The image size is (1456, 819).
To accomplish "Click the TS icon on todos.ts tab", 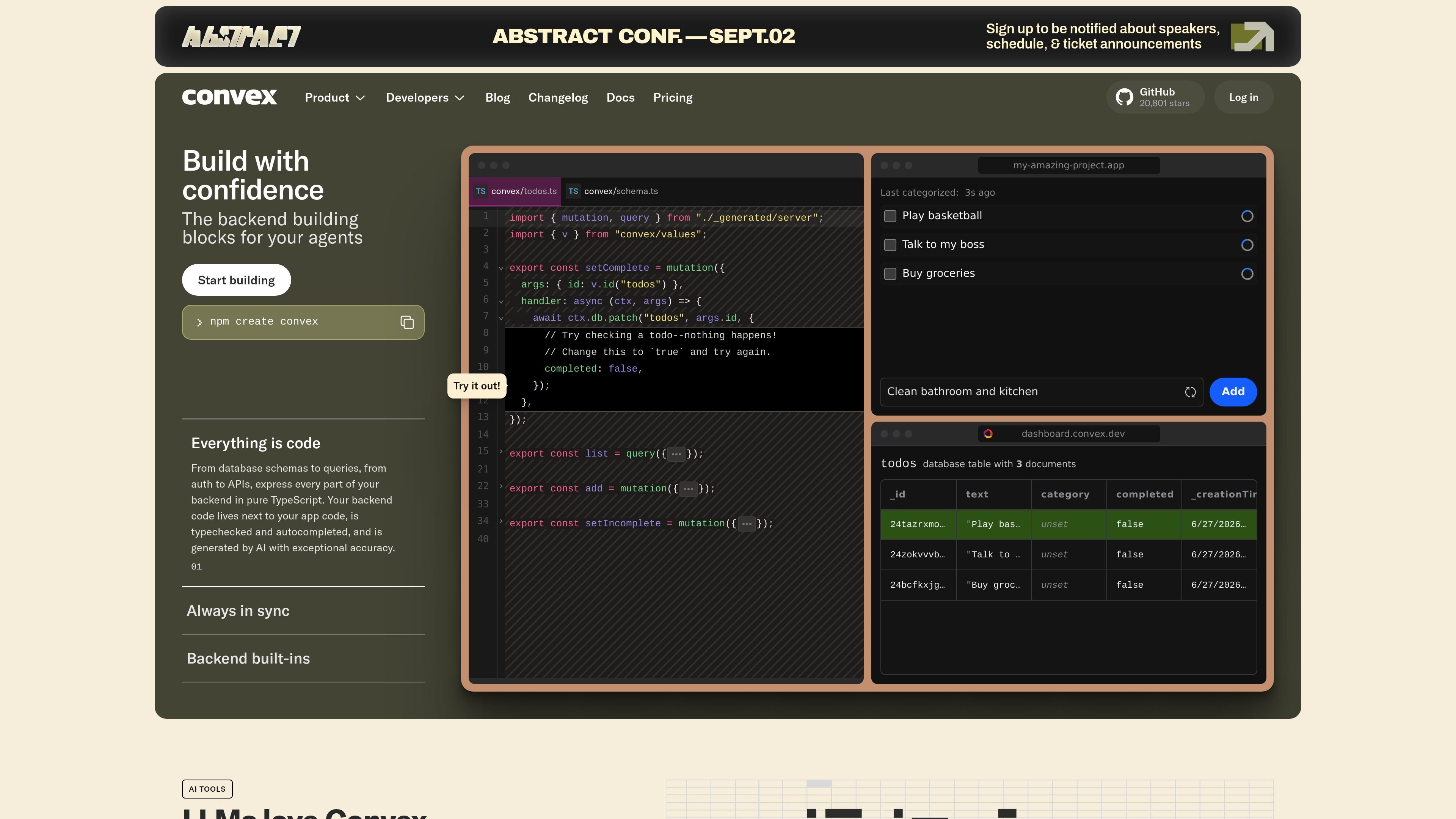I will click(480, 191).
